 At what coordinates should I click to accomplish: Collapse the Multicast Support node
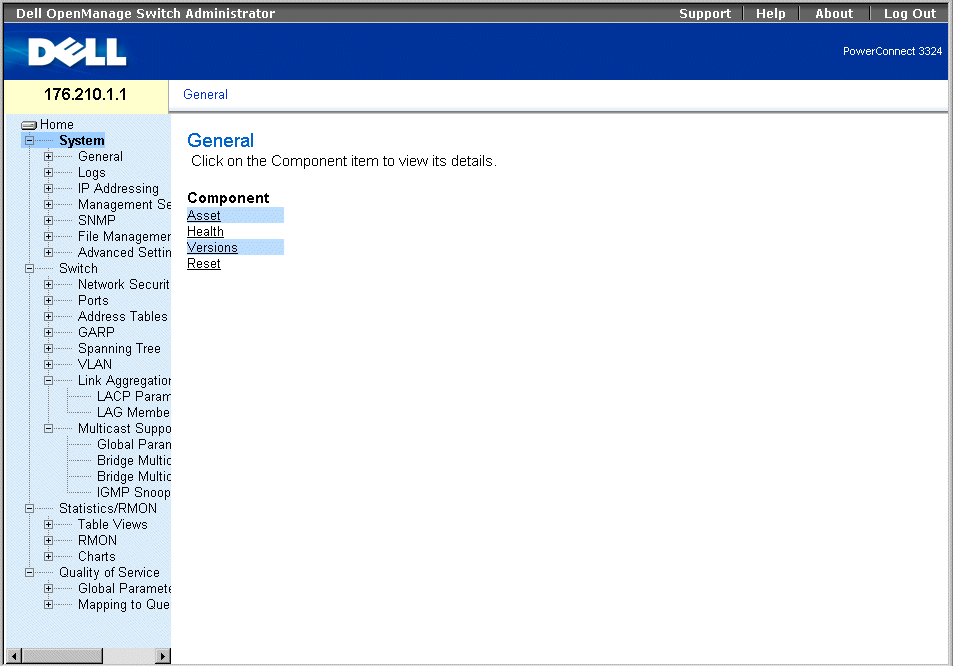coord(48,428)
